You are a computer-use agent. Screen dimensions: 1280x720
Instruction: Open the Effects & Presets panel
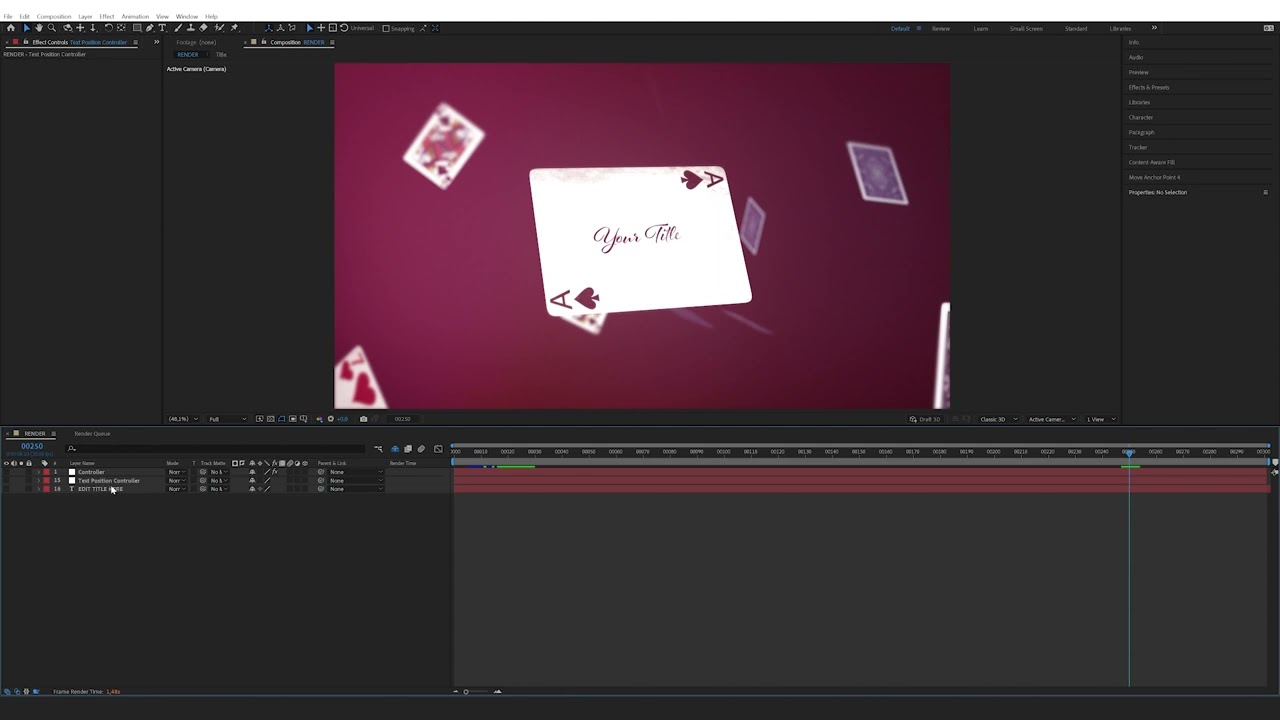point(1149,87)
